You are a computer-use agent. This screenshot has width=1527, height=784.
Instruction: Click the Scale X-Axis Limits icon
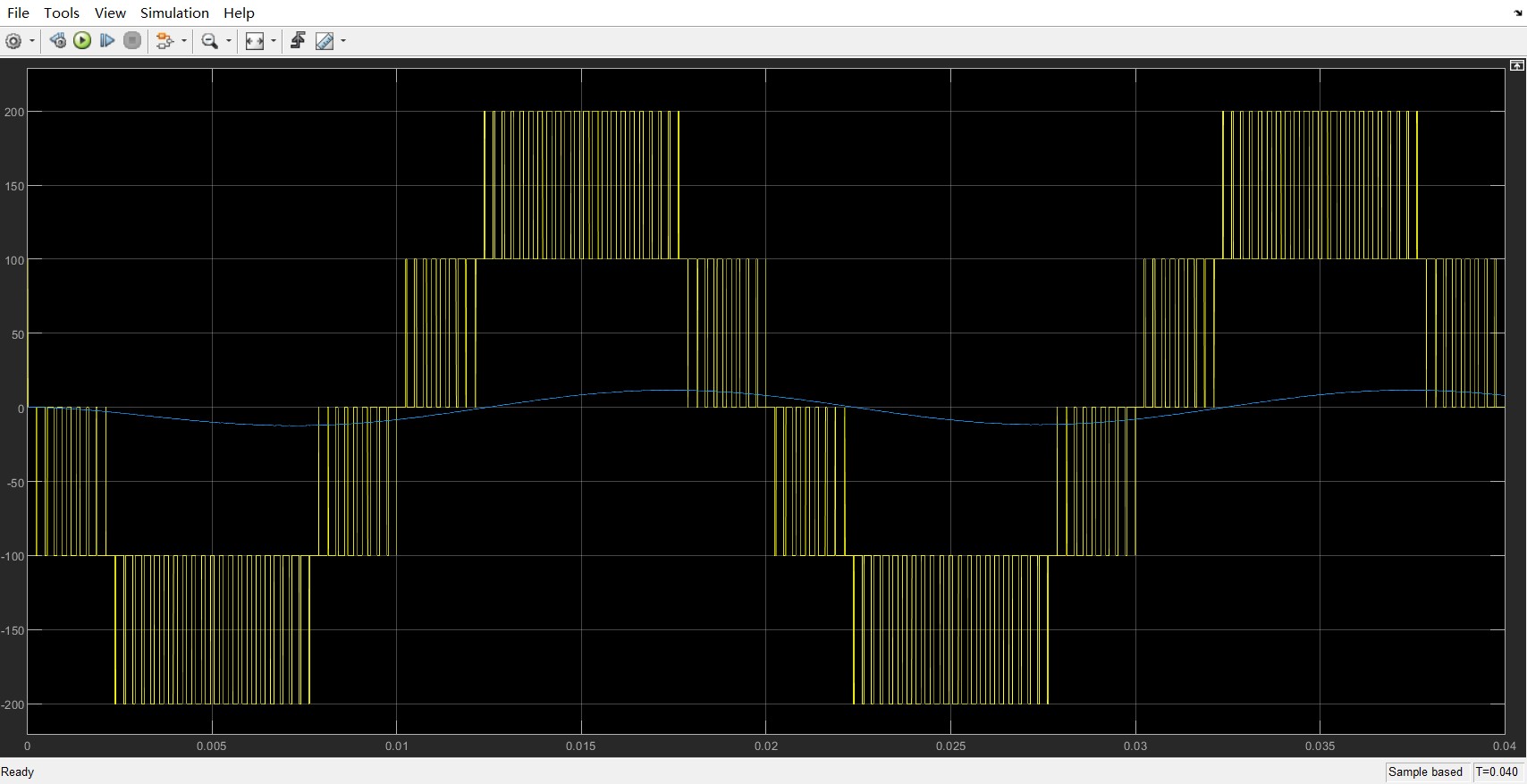click(x=255, y=41)
